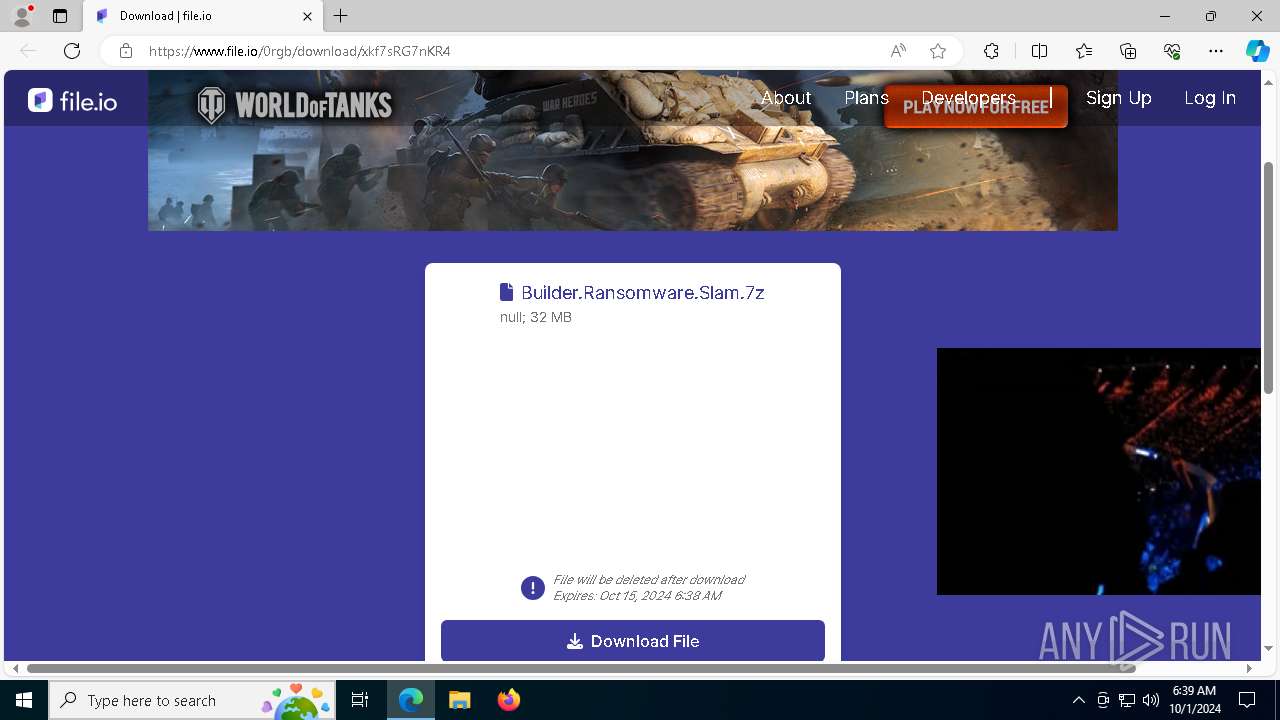Open File Explorer from taskbar
The width and height of the screenshot is (1280, 720).
coord(459,700)
